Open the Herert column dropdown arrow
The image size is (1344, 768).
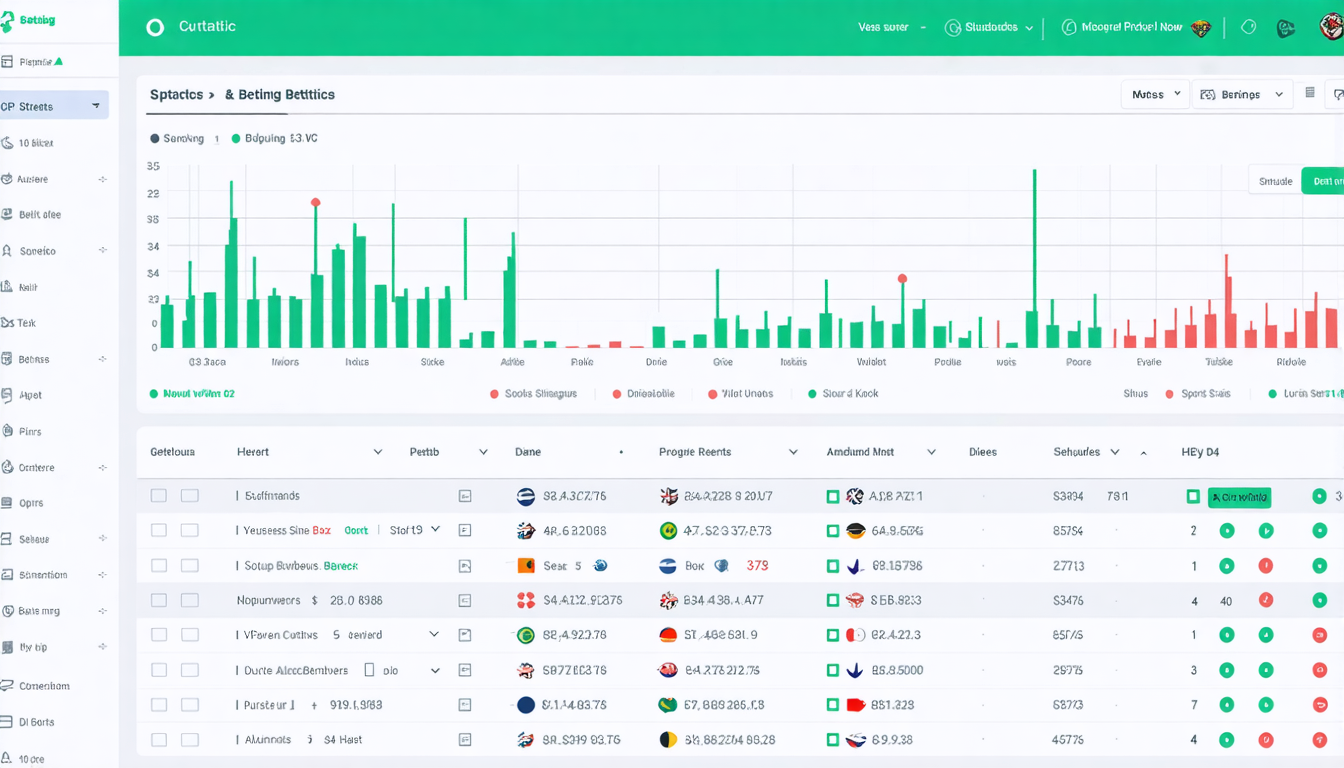coord(378,452)
